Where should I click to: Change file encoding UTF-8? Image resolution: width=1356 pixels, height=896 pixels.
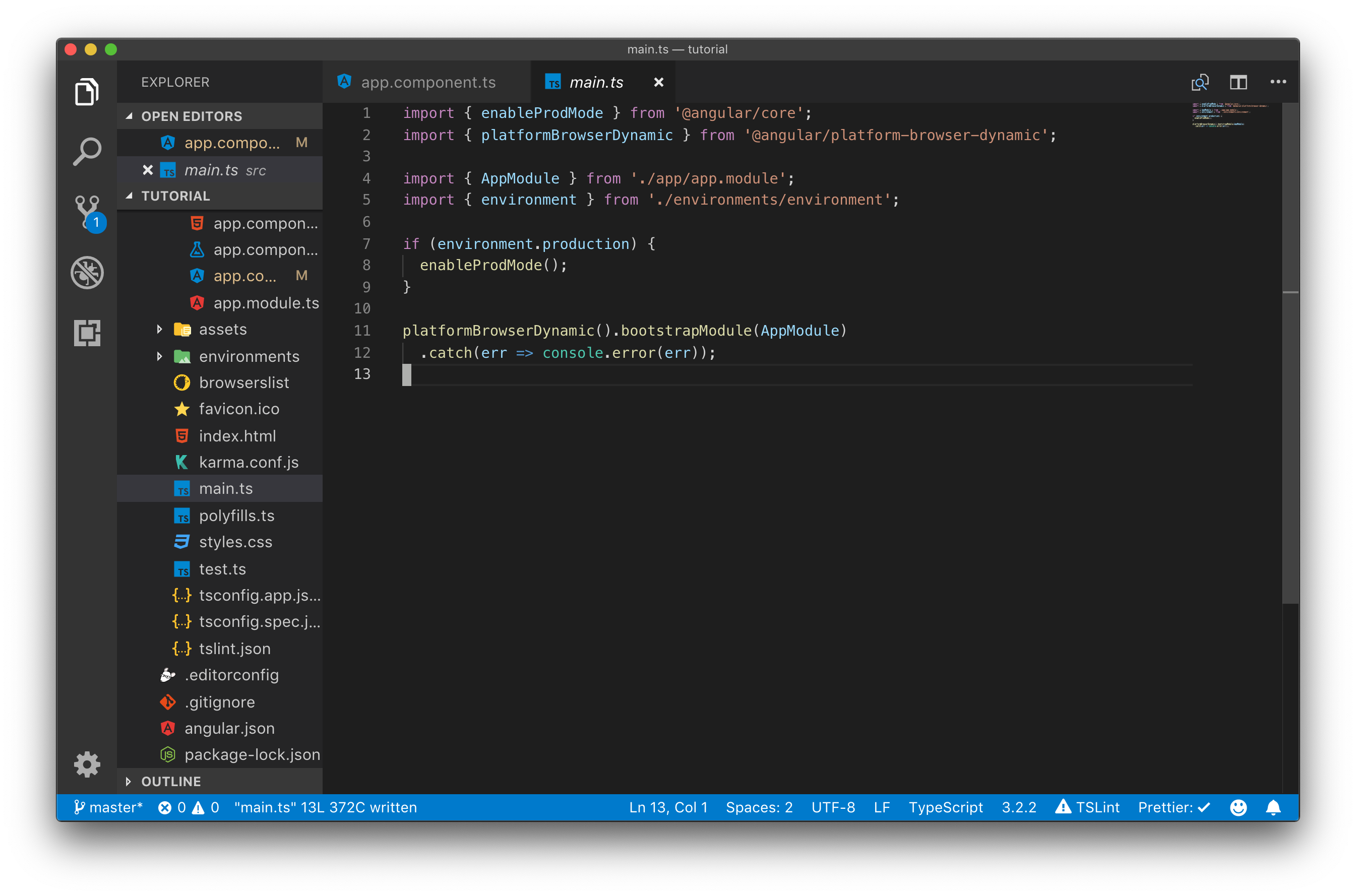tap(833, 807)
